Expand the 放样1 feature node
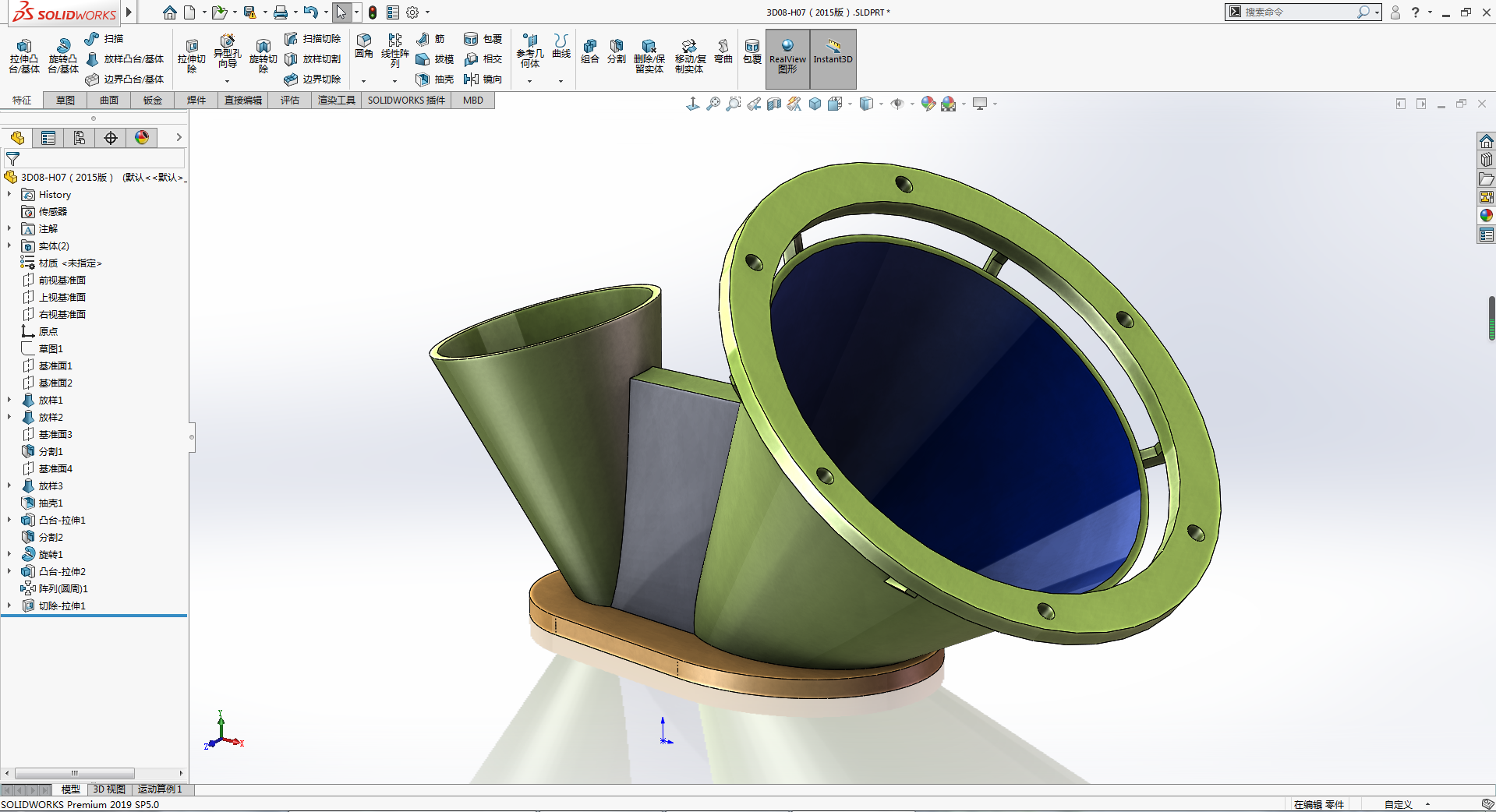Image resolution: width=1496 pixels, height=812 pixels. coord(9,400)
